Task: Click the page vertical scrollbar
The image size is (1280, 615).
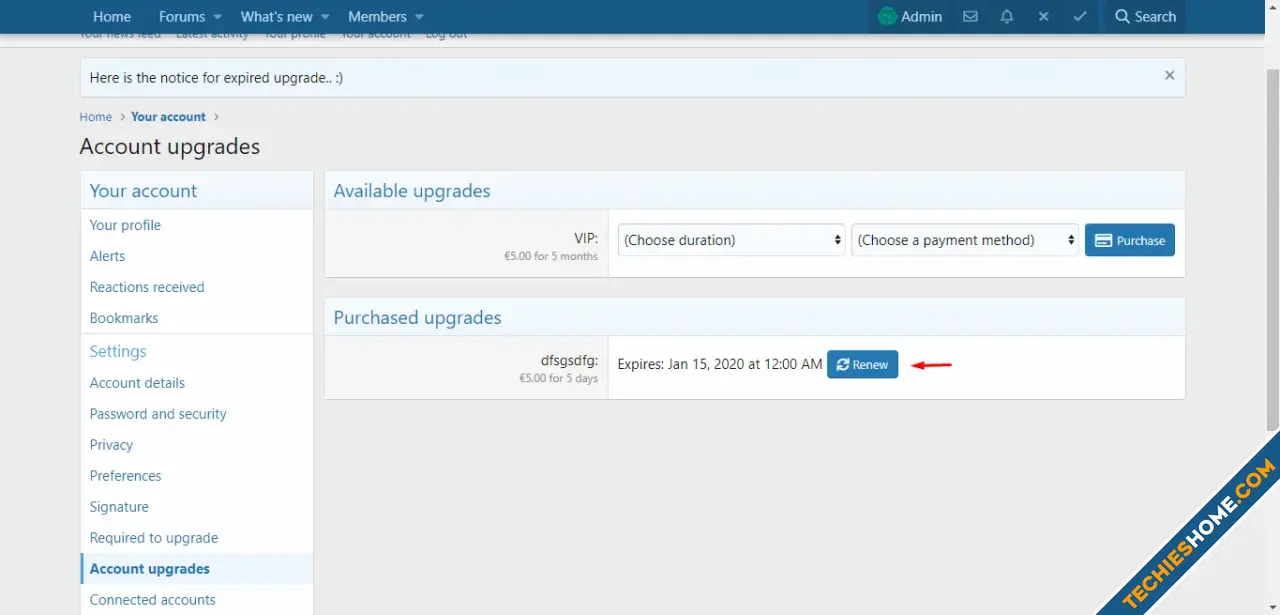Action: coord(1272,250)
